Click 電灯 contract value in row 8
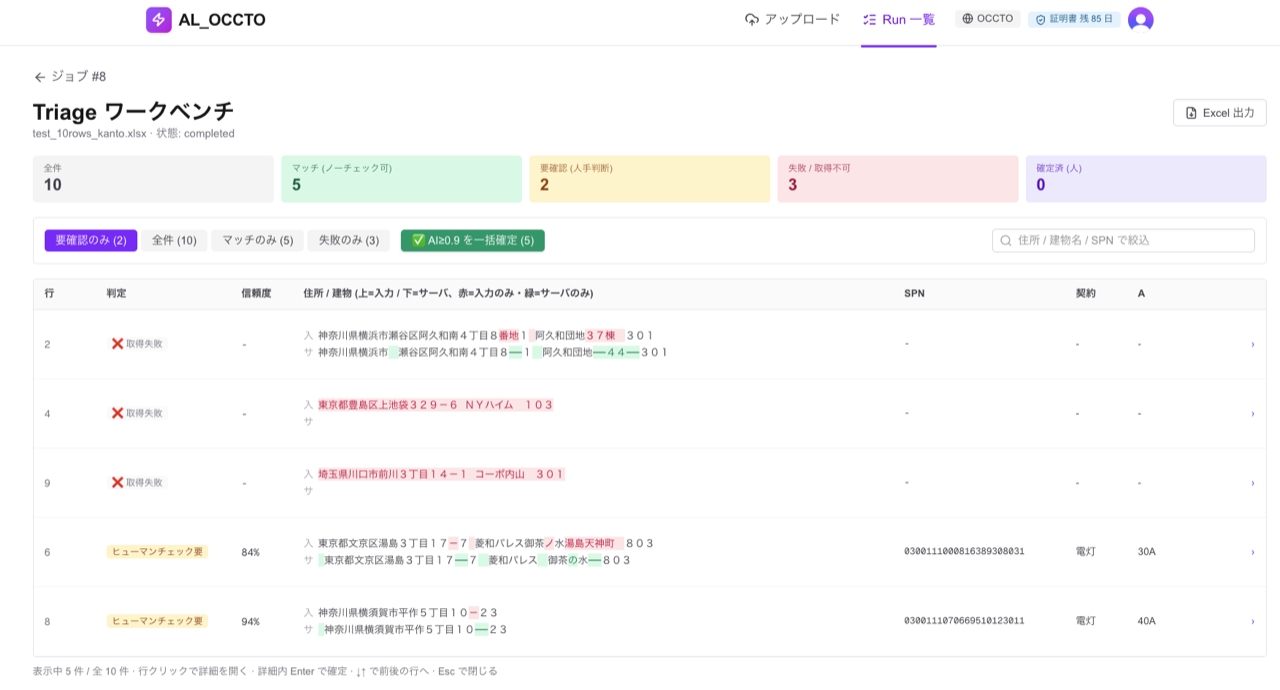Image resolution: width=1280 pixels, height=690 pixels. point(1085,621)
